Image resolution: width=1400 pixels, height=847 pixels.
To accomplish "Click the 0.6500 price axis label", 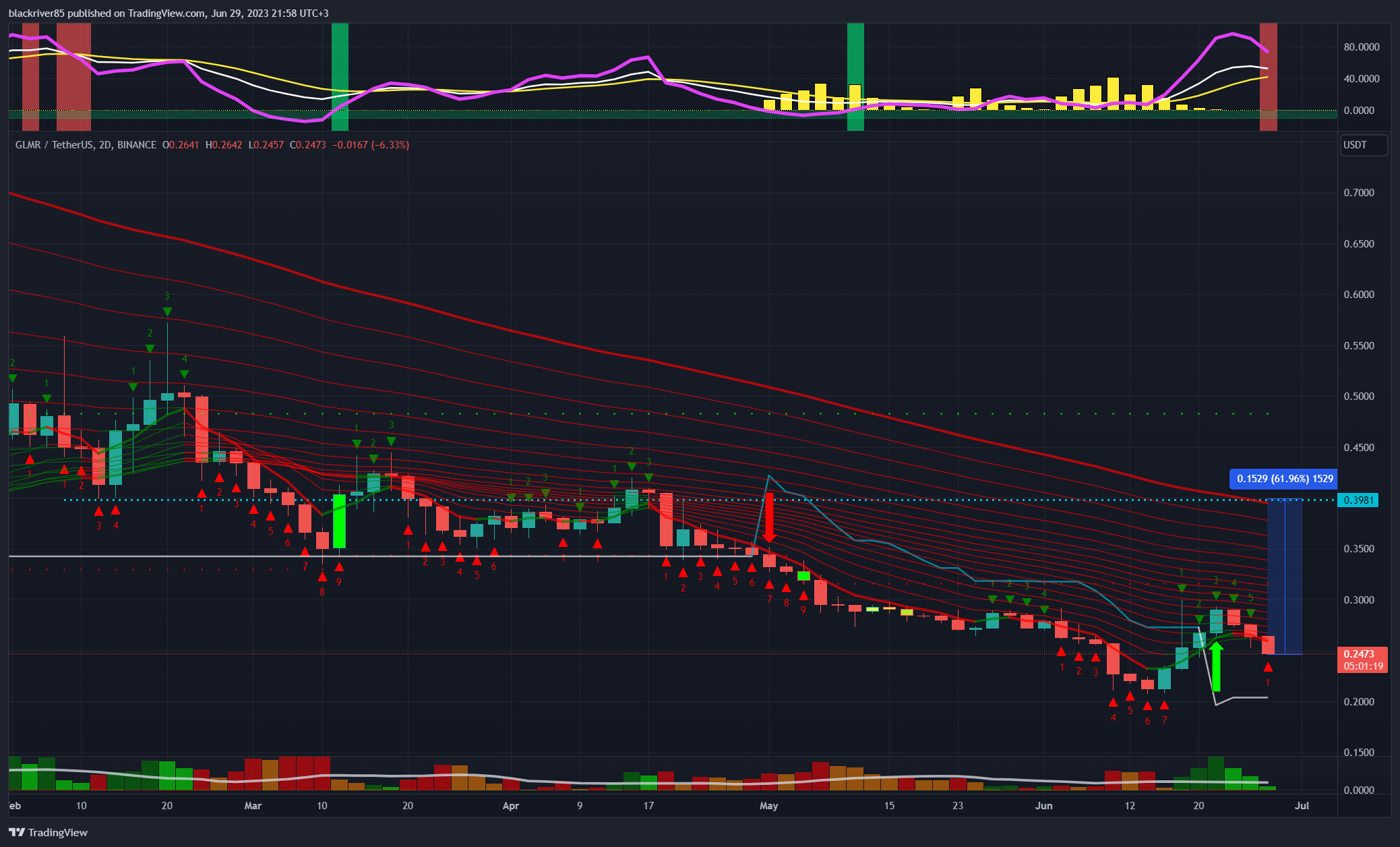I will click(x=1359, y=244).
